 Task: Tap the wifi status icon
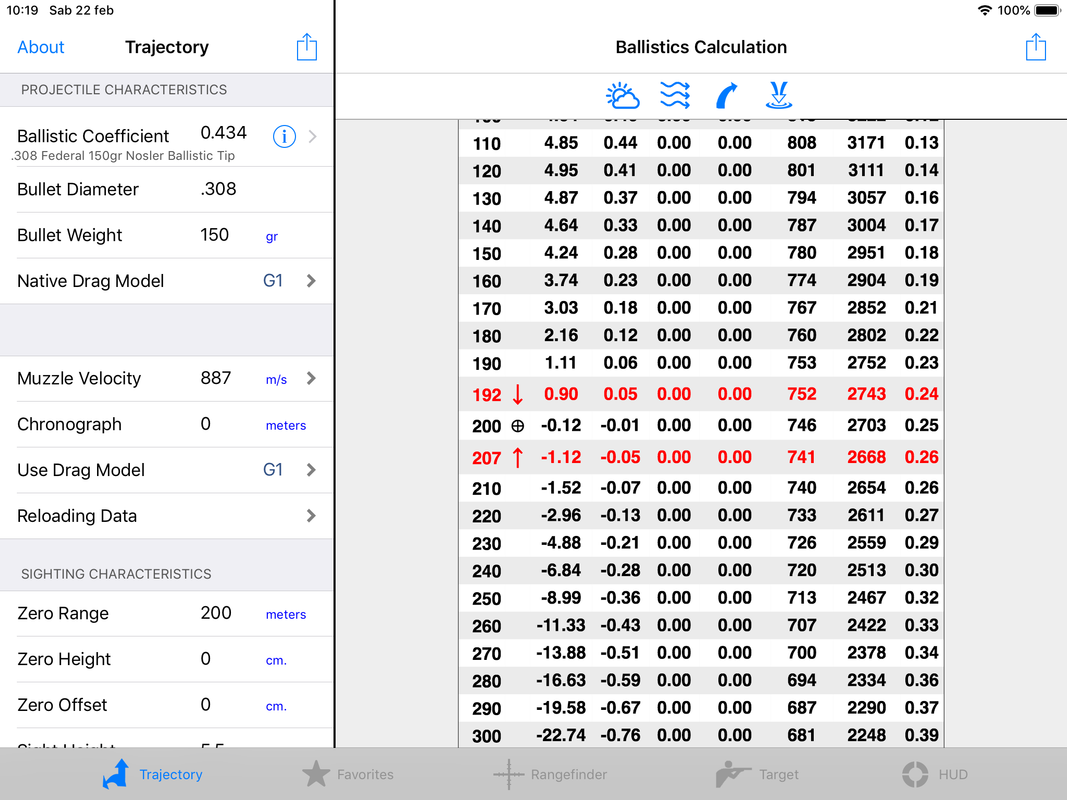coord(984,10)
